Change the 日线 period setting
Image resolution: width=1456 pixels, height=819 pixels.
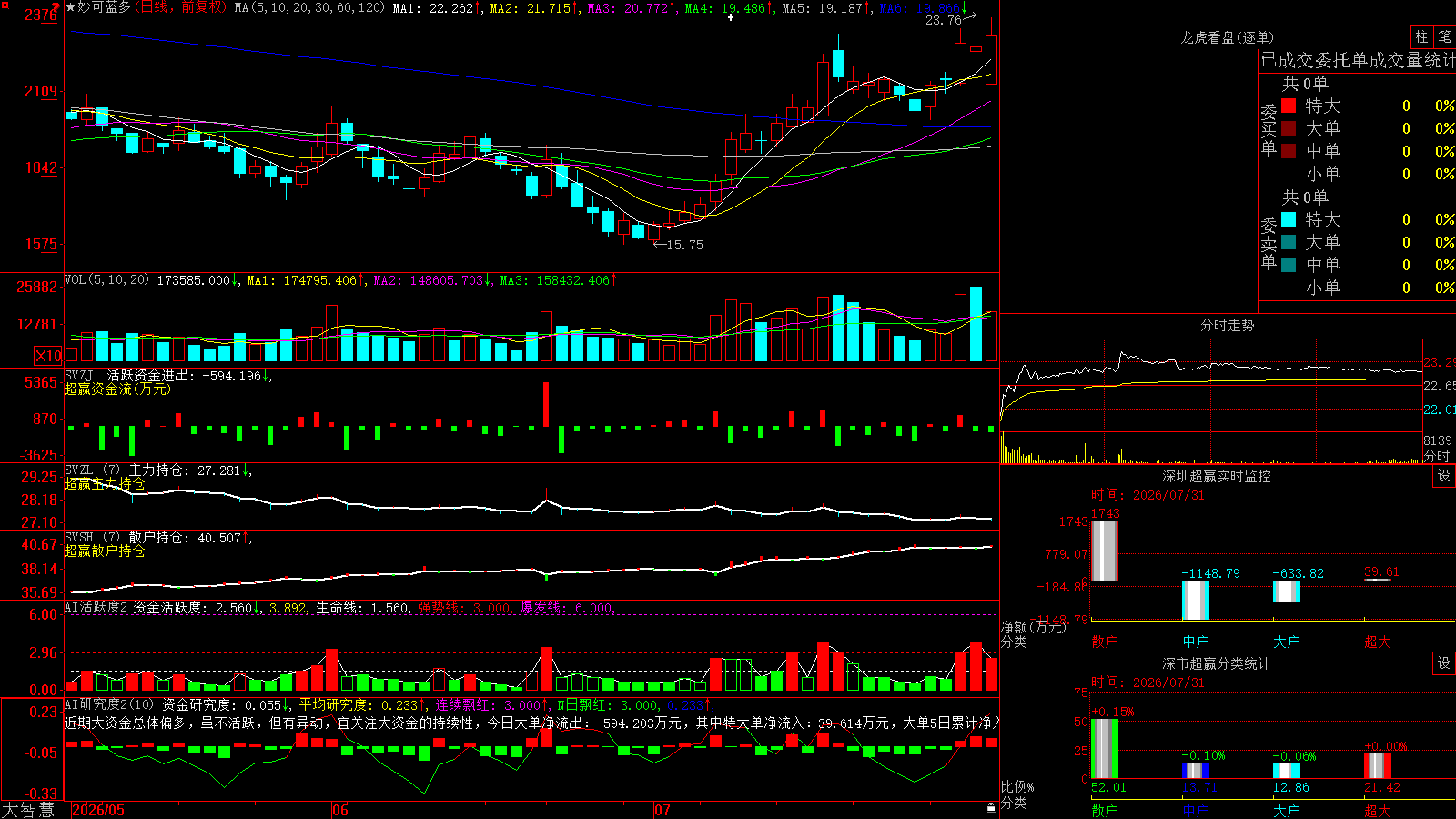tap(155, 7)
